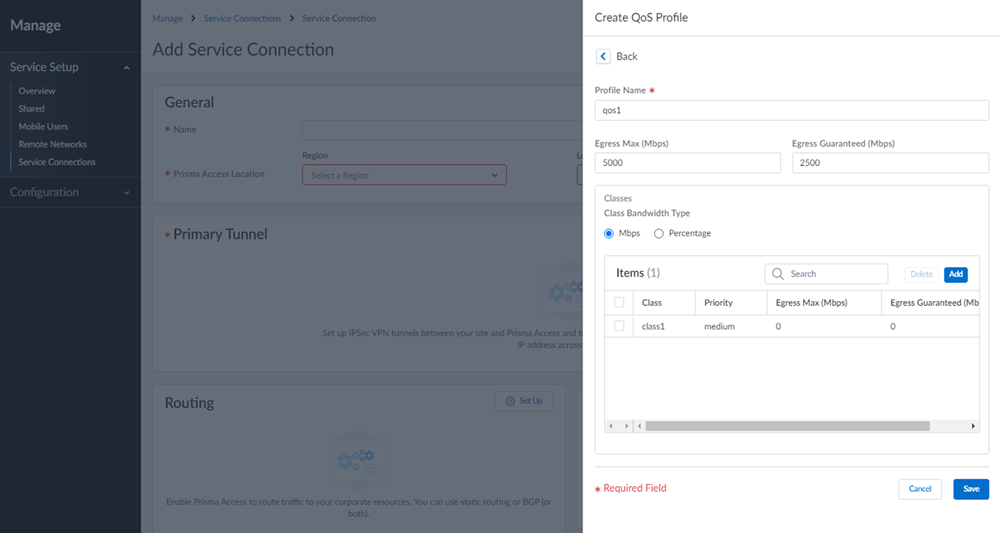Go to Mobile Users page
The width and height of the screenshot is (1000, 533).
click(x=43, y=127)
